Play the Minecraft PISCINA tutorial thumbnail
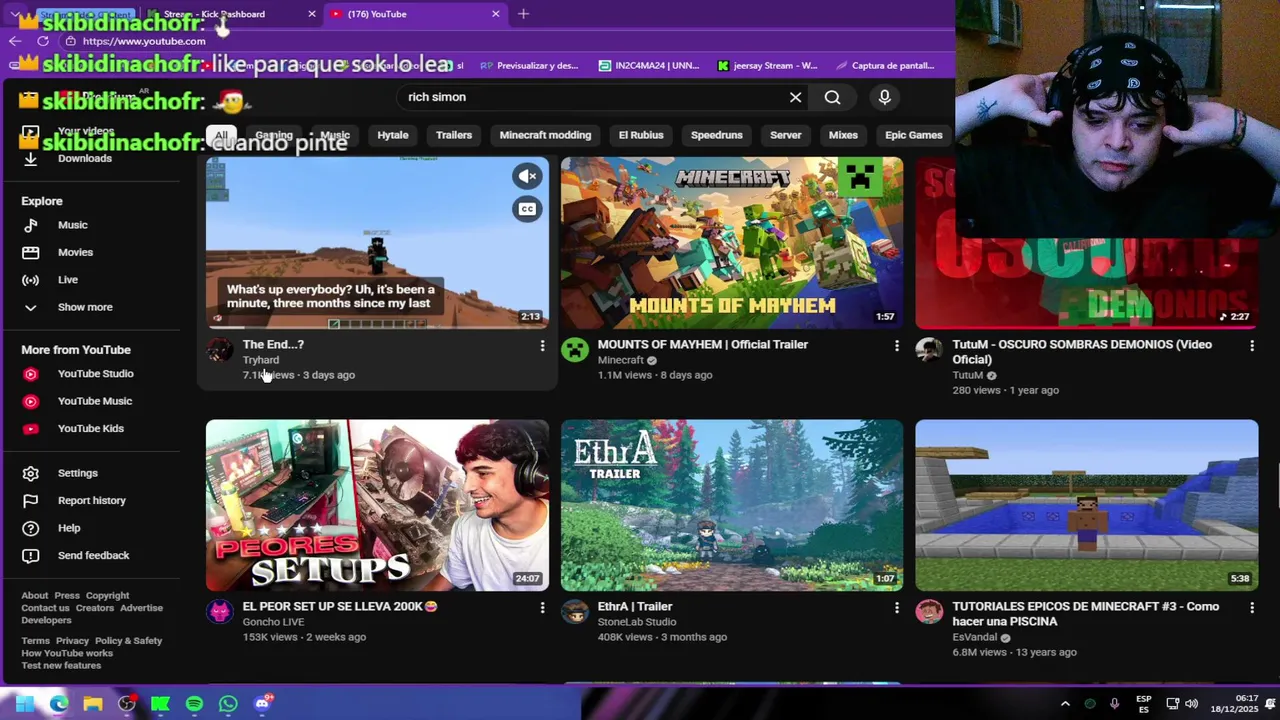 pos(1086,505)
